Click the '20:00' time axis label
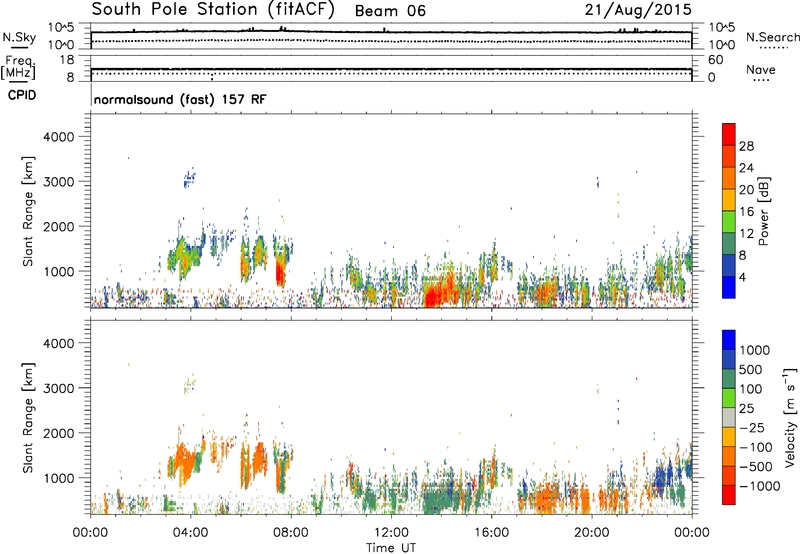Viewport: 800px width, 554px height. click(x=591, y=533)
